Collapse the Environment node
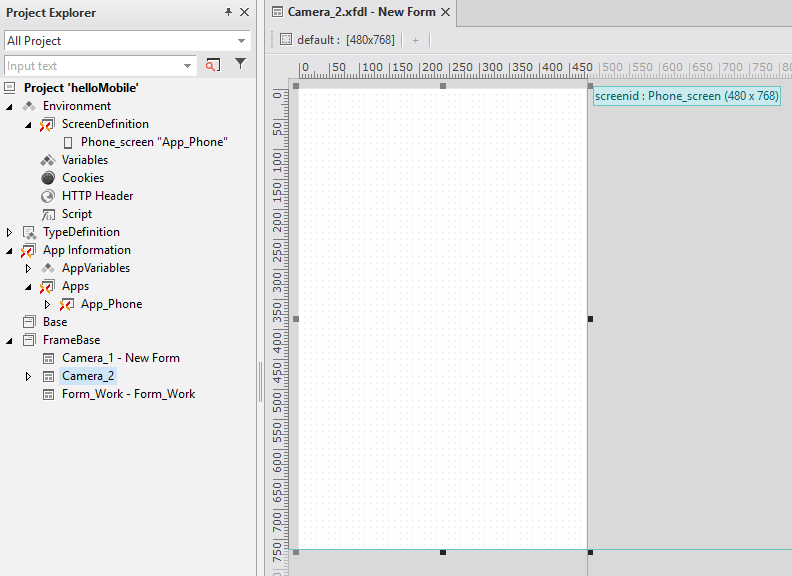This screenshot has width=792, height=576. point(9,107)
